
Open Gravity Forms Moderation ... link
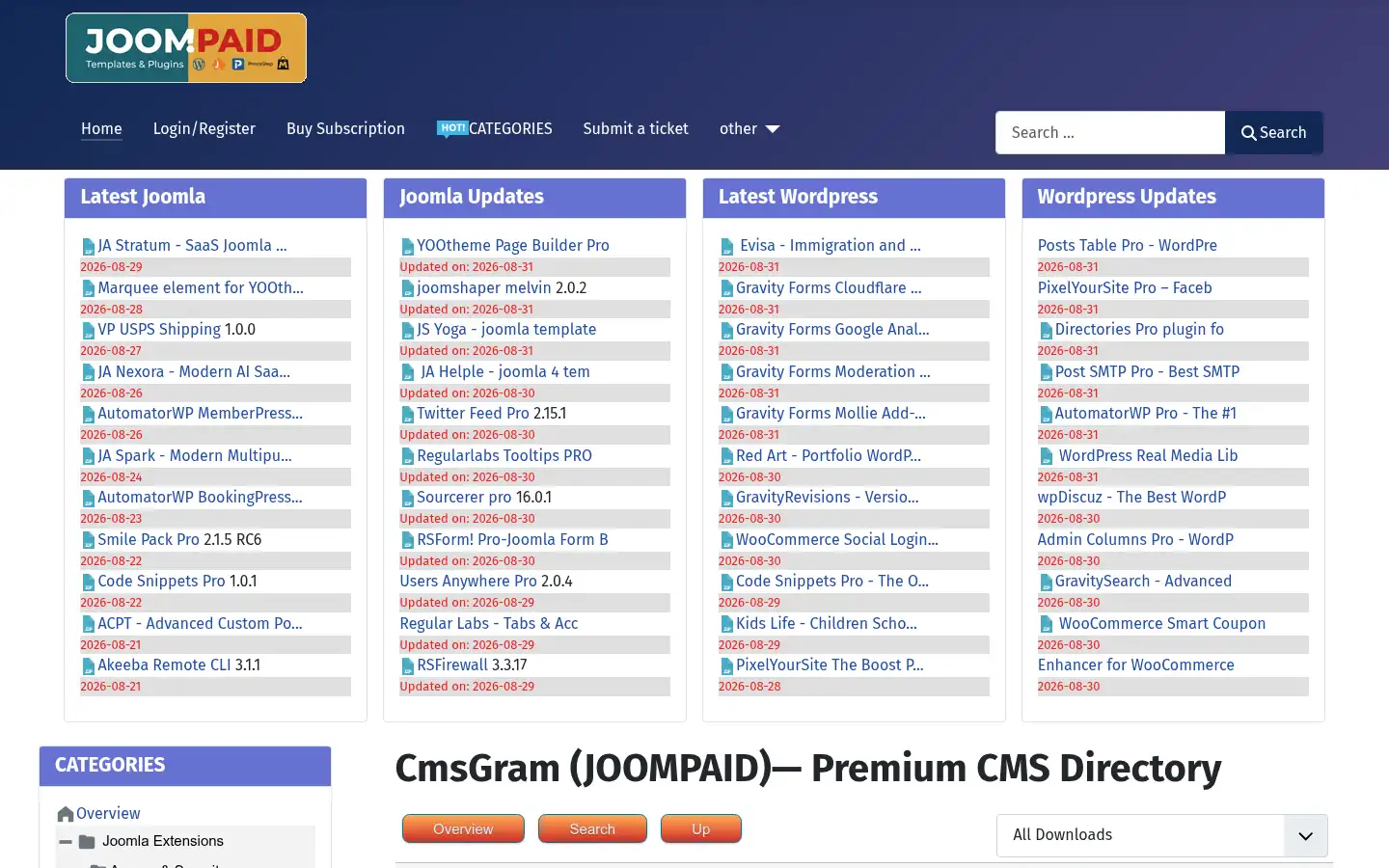(x=833, y=371)
